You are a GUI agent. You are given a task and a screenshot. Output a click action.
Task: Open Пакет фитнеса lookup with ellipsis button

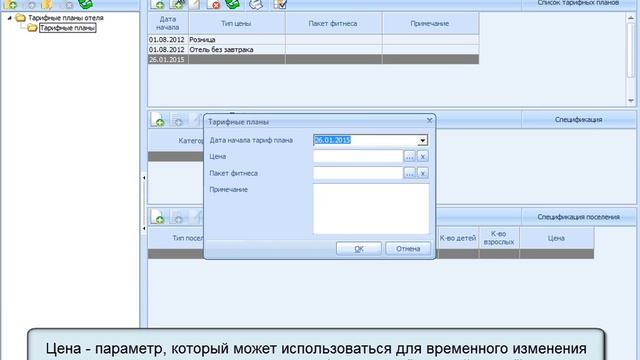[409, 173]
